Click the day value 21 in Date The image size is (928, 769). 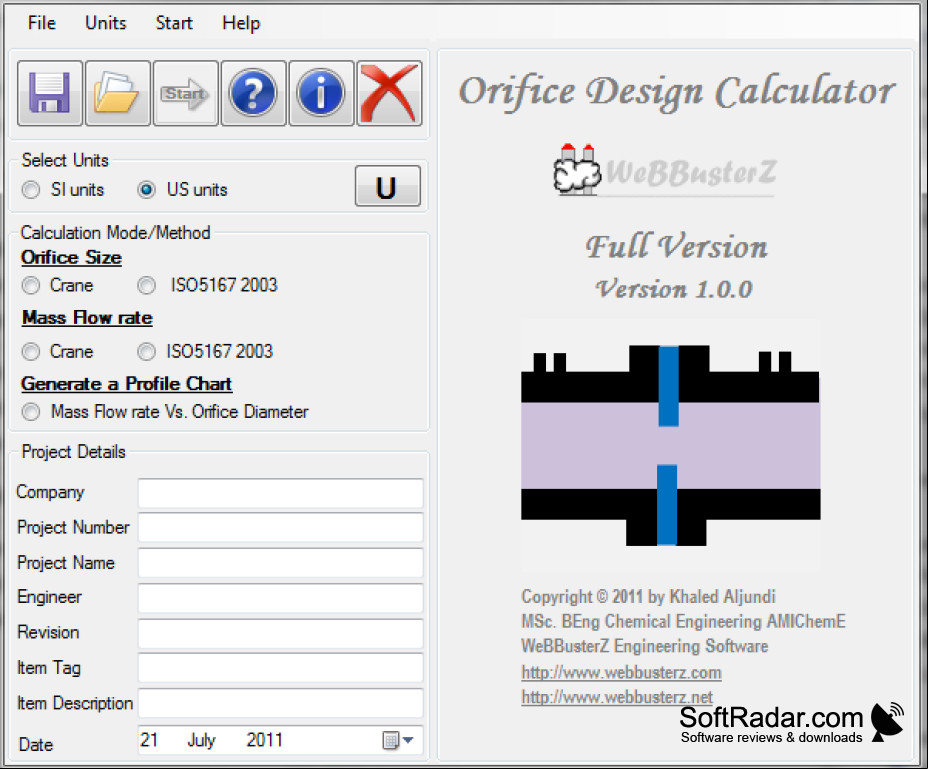(149, 740)
